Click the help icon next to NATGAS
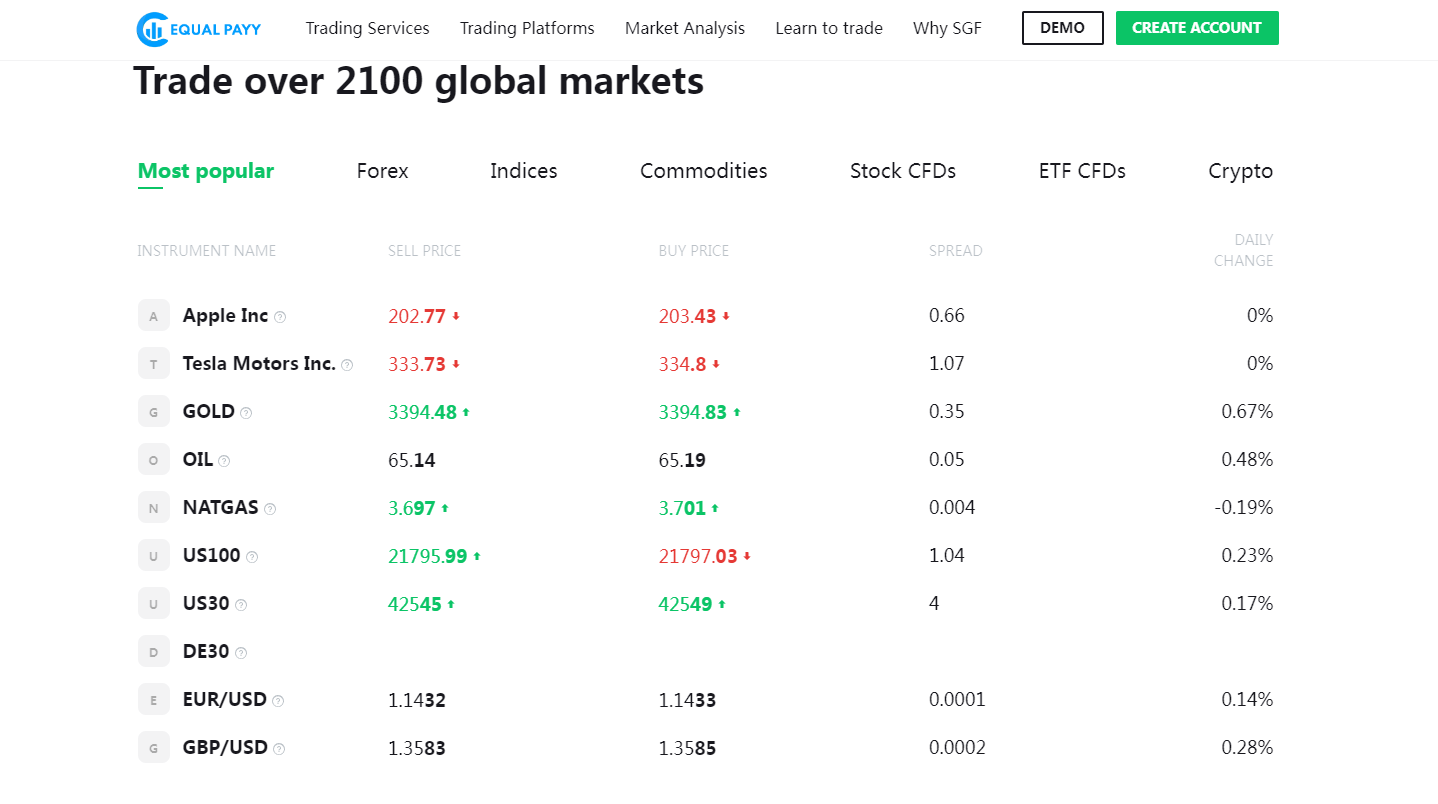 (270, 509)
